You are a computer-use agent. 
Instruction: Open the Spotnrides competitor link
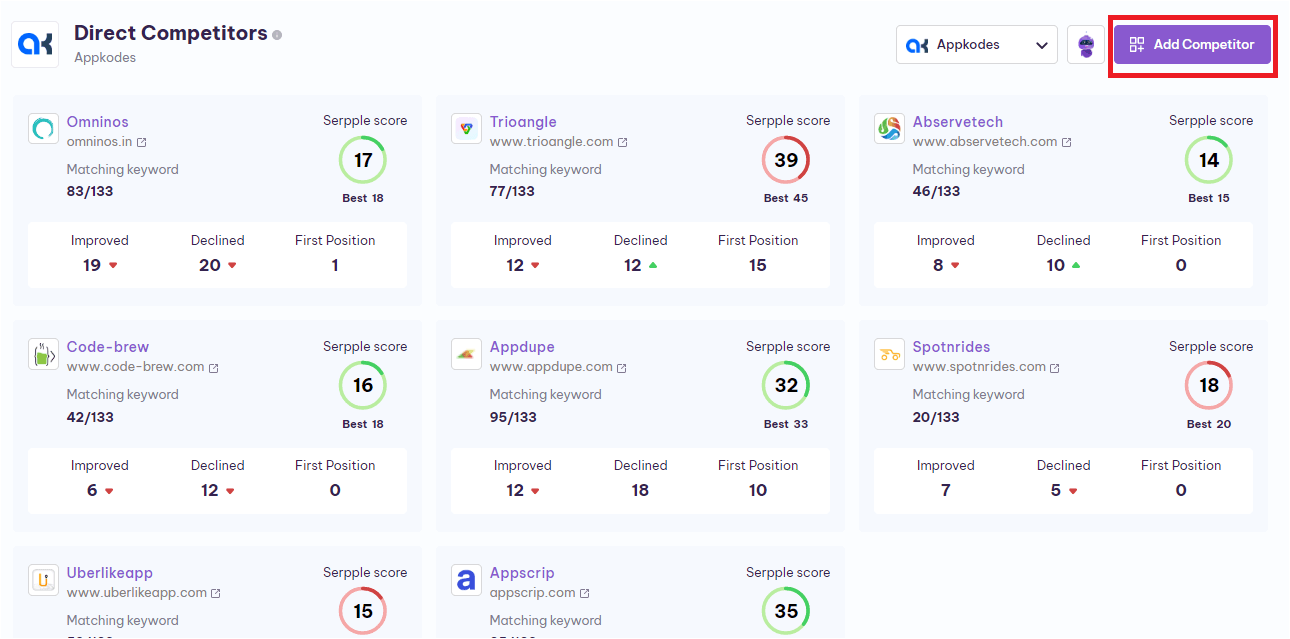point(952,347)
